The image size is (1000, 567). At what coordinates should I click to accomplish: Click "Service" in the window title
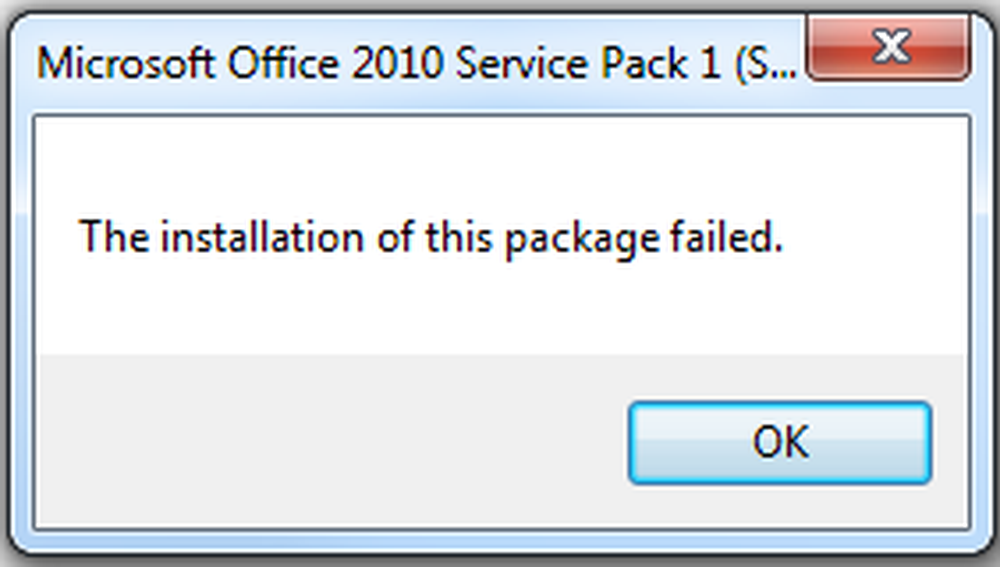[522, 63]
